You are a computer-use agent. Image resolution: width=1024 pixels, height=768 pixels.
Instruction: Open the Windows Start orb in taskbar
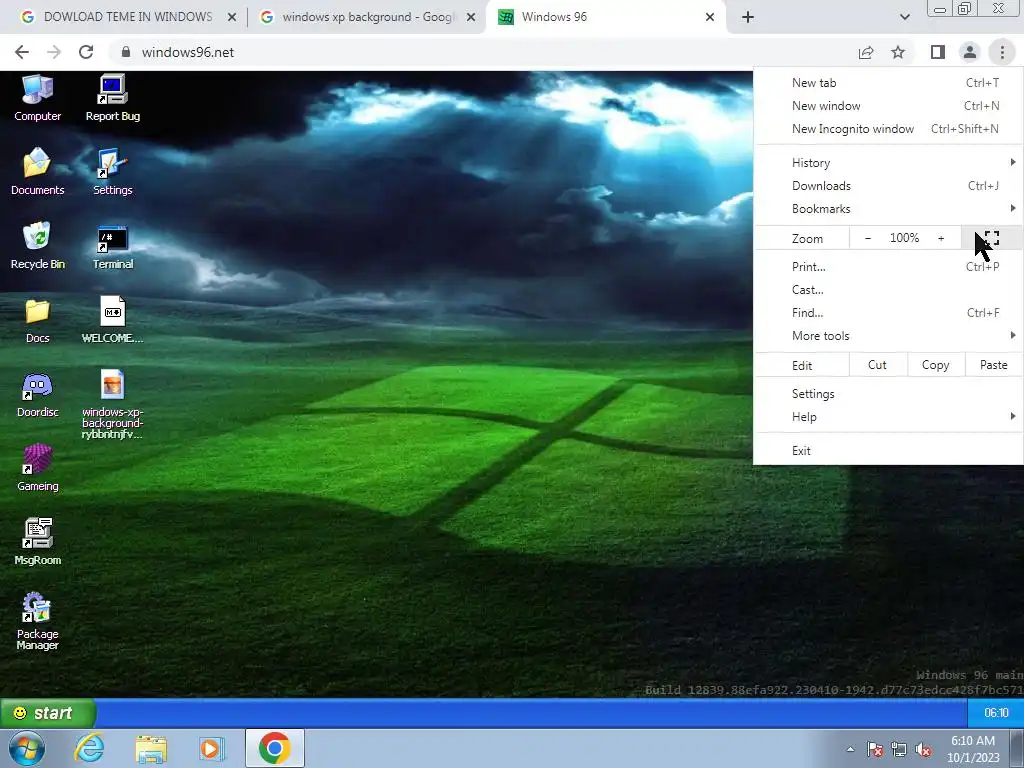(x=27, y=748)
